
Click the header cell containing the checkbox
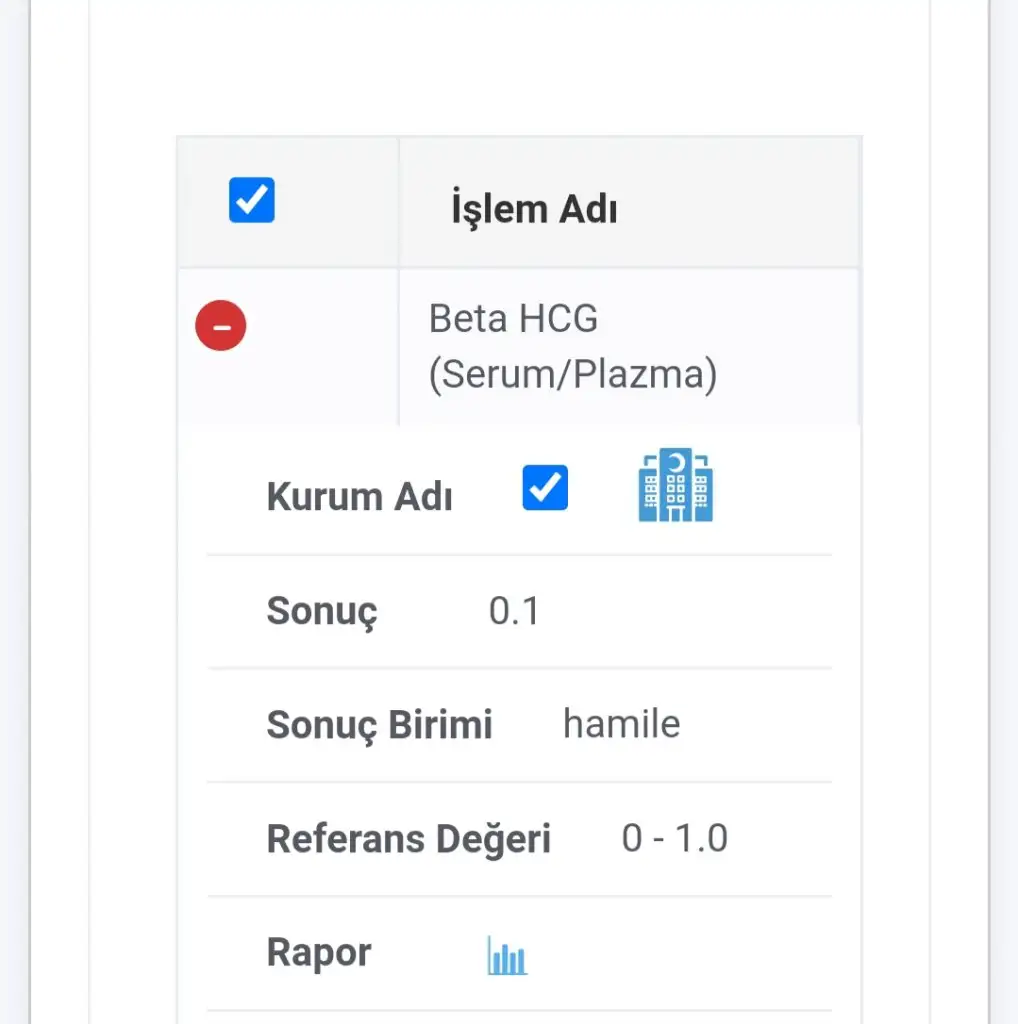click(288, 202)
